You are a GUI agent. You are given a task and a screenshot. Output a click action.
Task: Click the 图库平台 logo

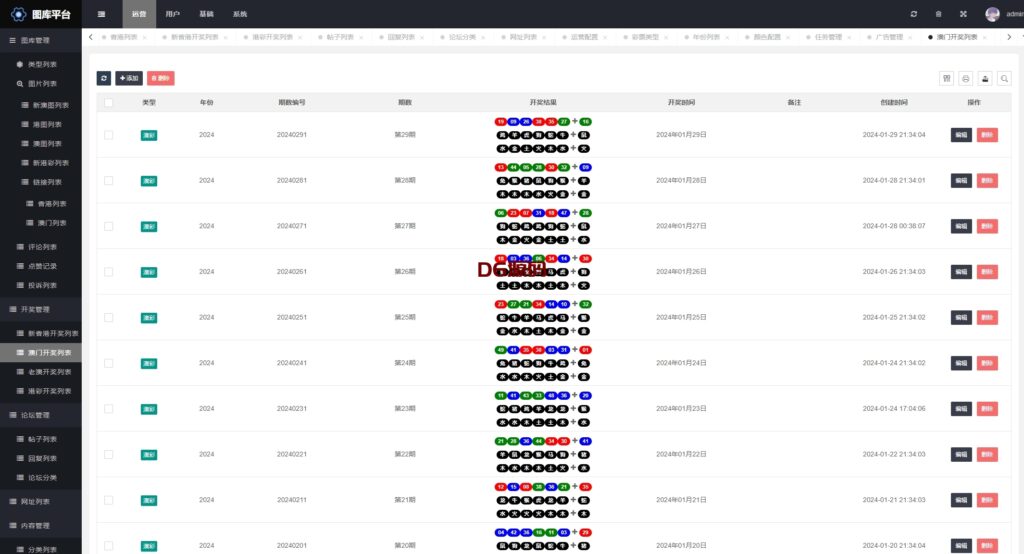point(40,14)
